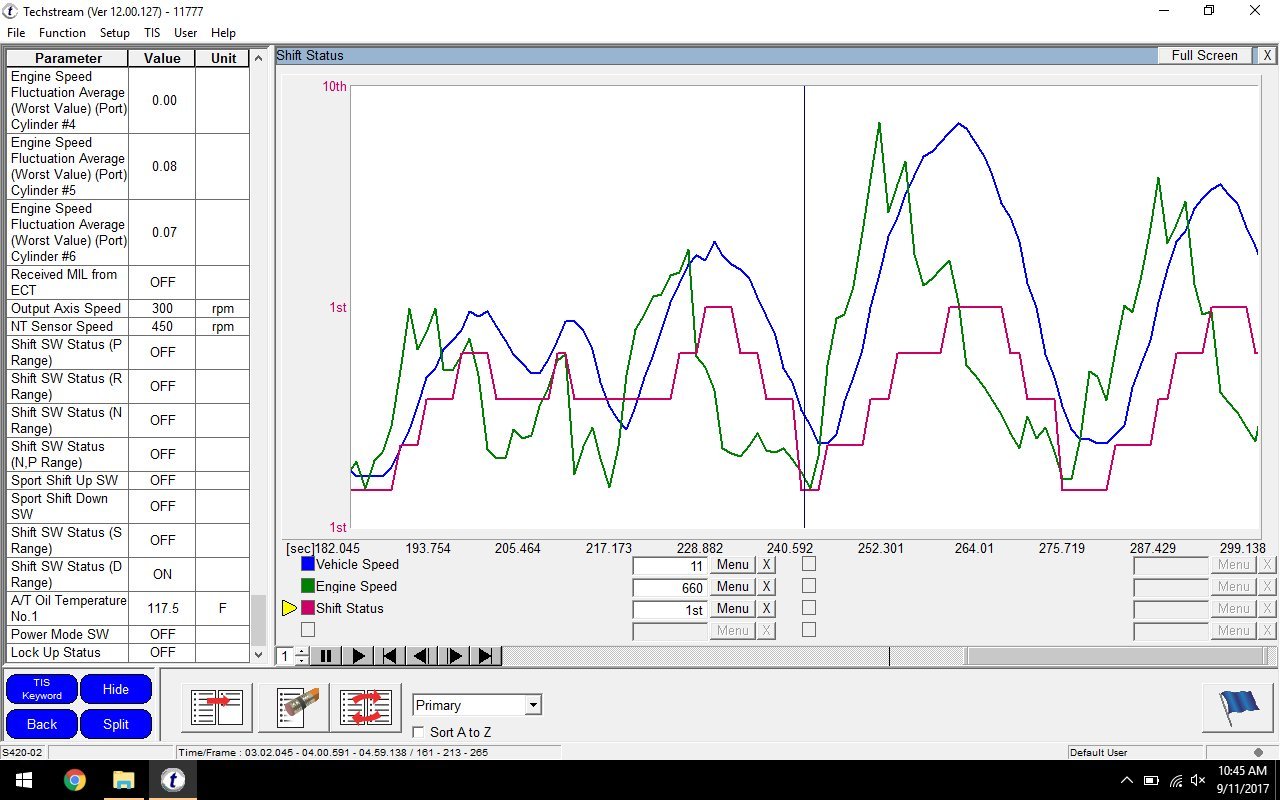The height and width of the screenshot is (800, 1280).
Task: Open the Menu for Vehicle Speed
Action: [x=732, y=565]
